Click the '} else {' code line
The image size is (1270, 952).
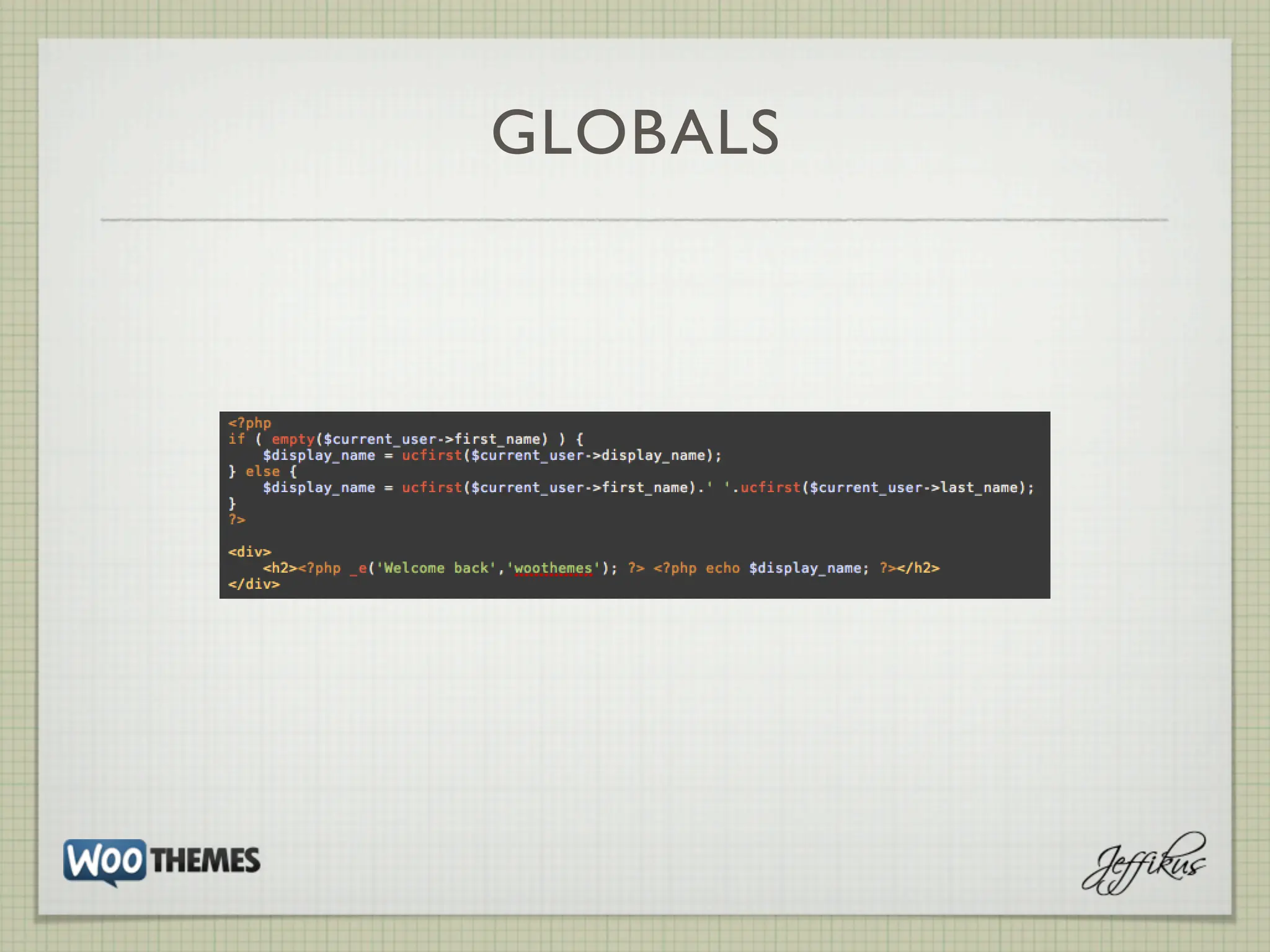click(x=263, y=472)
